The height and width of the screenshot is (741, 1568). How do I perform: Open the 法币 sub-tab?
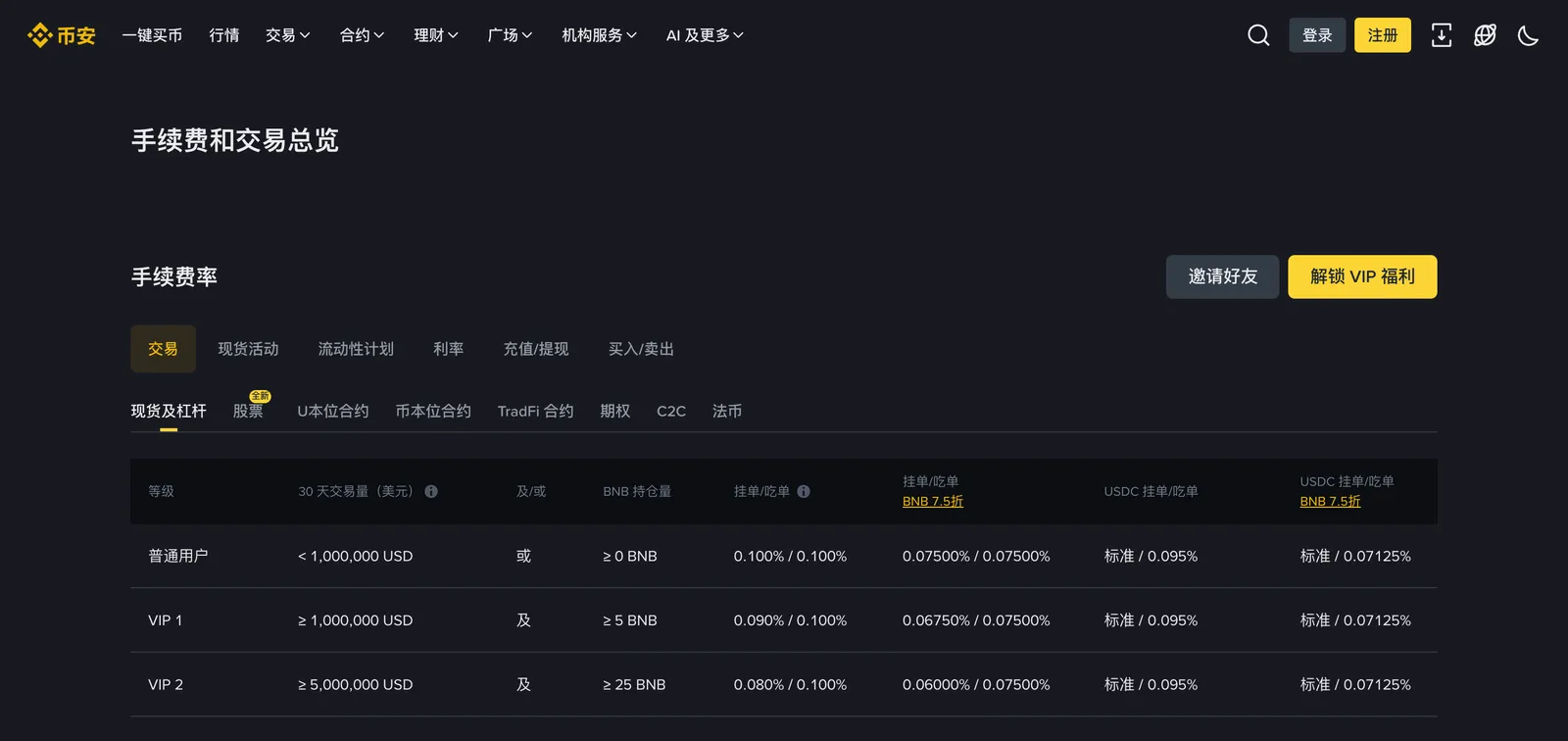[x=727, y=411]
